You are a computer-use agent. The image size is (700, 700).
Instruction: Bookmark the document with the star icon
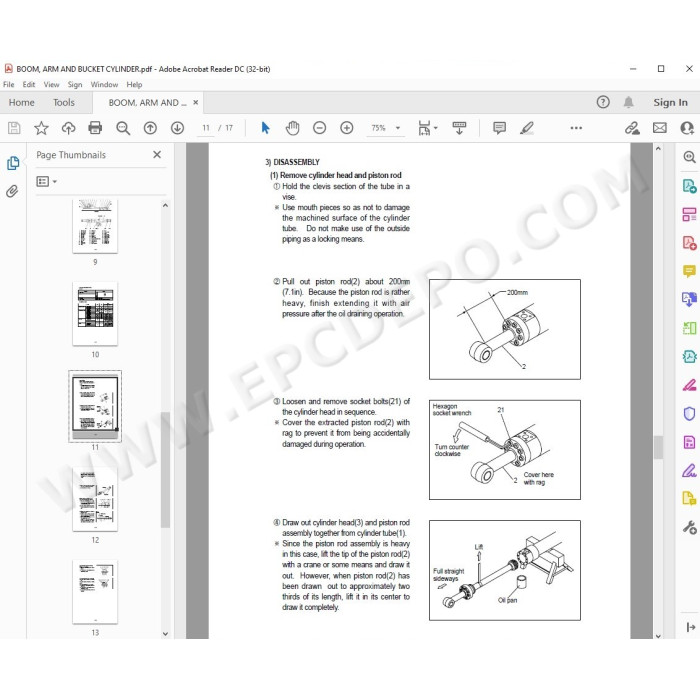[x=41, y=128]
